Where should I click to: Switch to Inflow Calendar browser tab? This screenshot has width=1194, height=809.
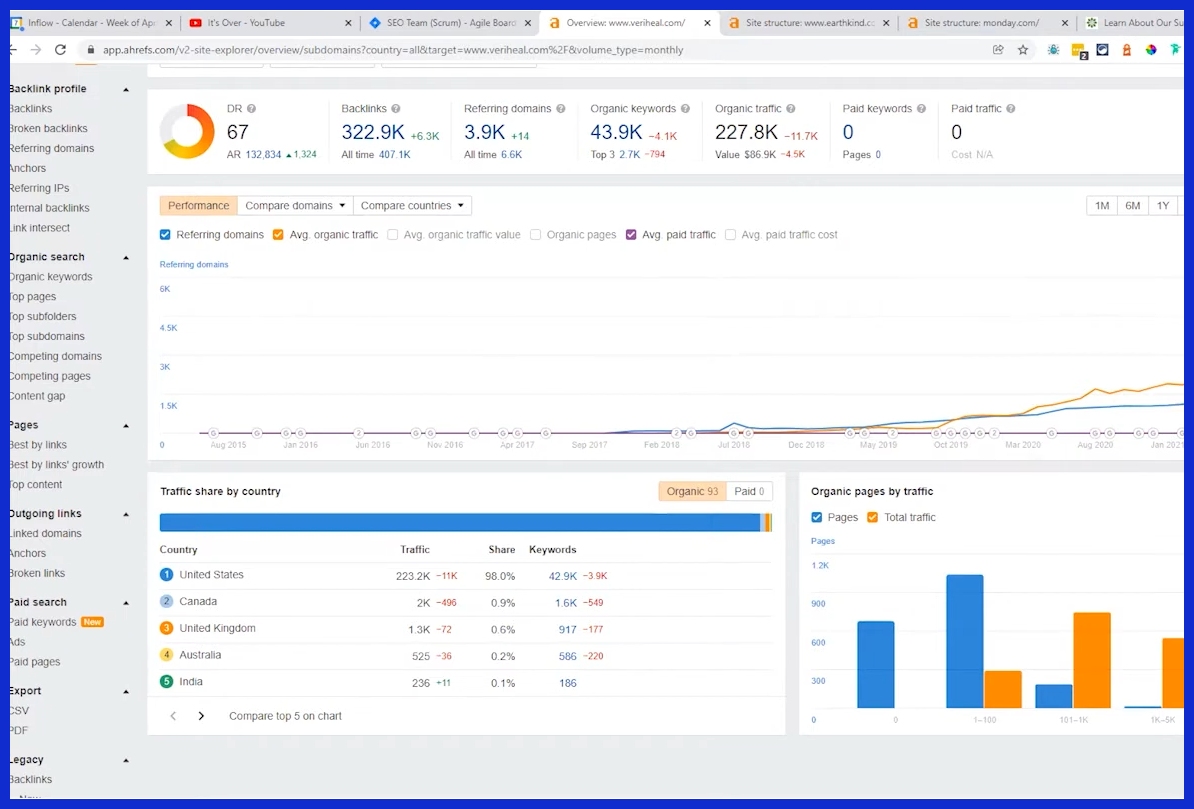click(x=90, y=23)
